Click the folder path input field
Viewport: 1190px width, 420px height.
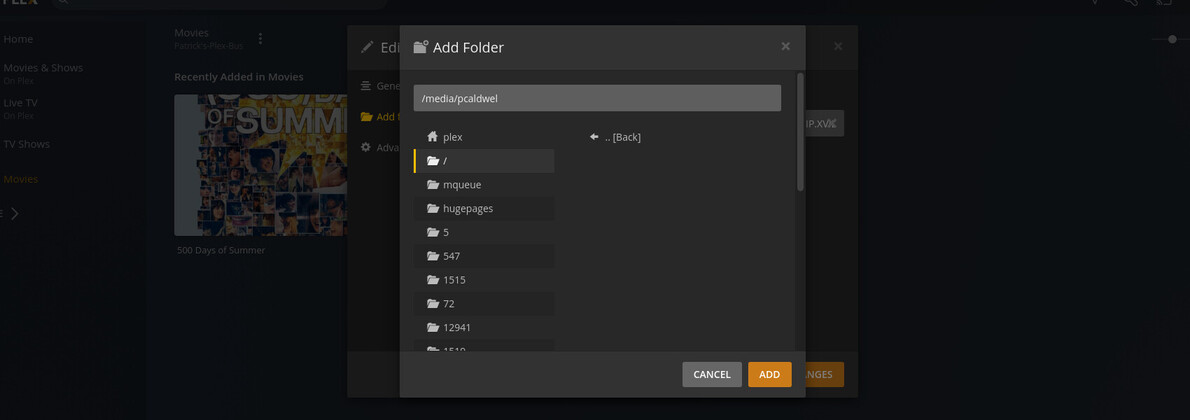[597, 98]
